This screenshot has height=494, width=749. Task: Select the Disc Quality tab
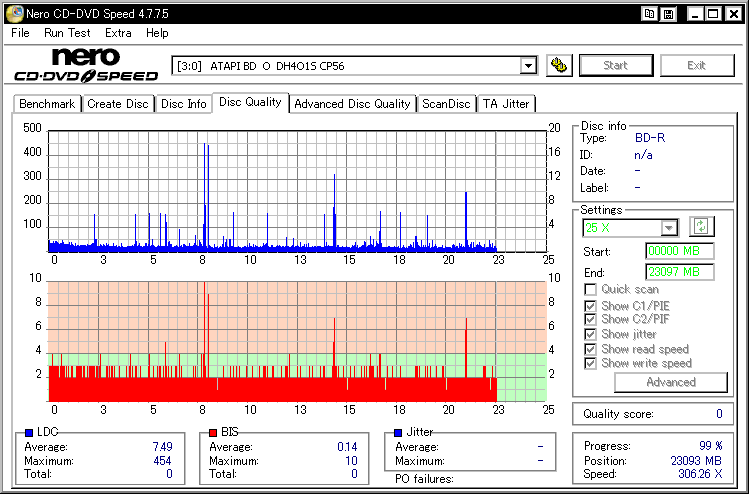(x=250, y=102)
